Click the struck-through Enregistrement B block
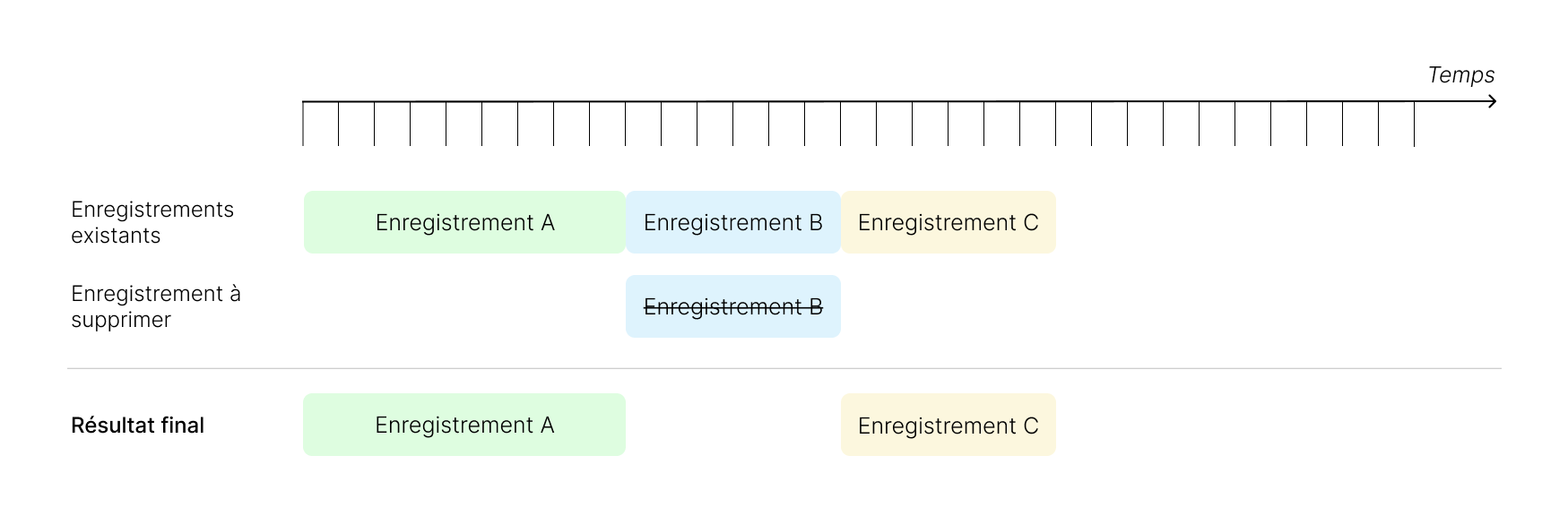1568x516 pixels. [732, 306]
